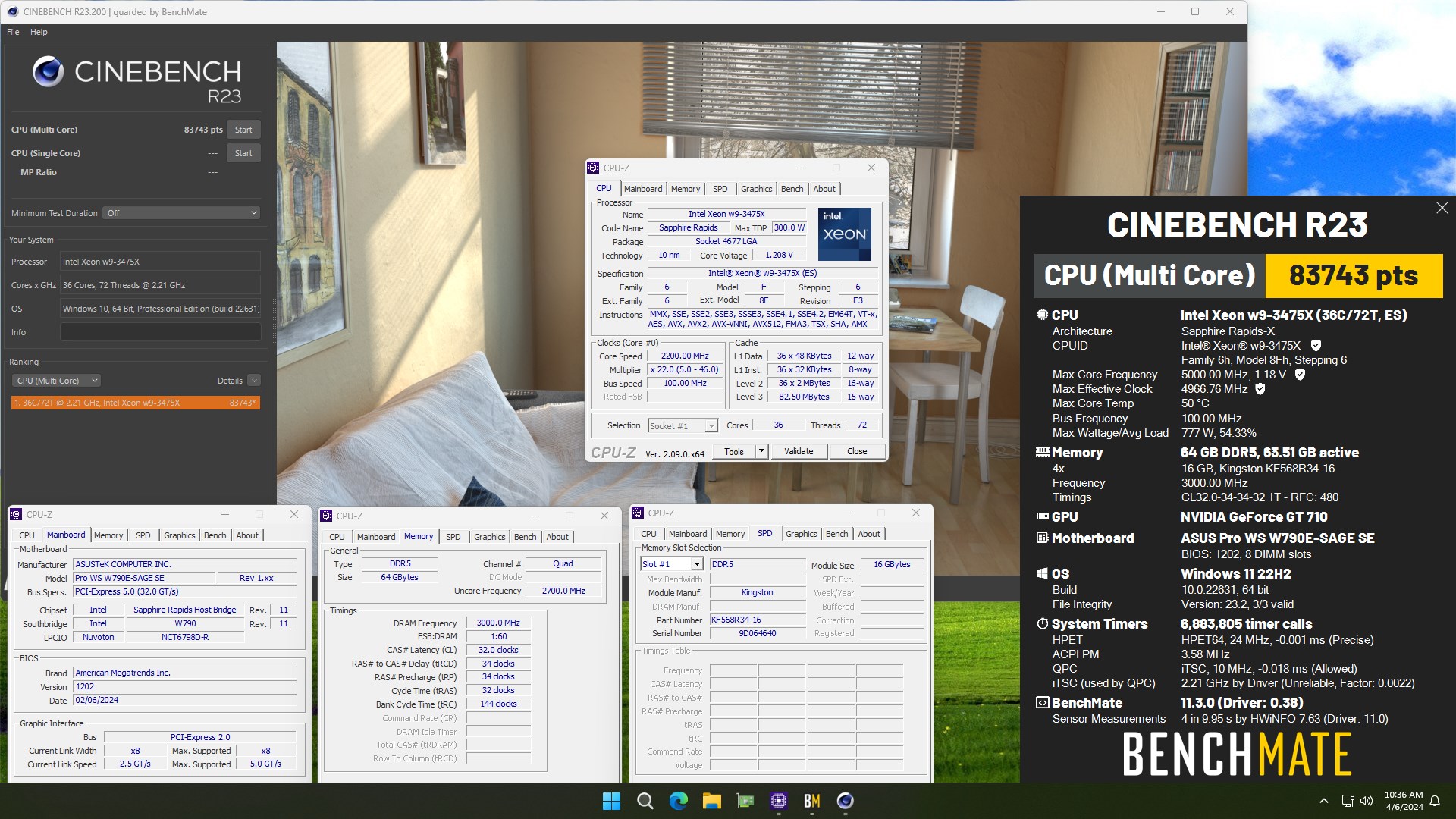
Task: Show hidden system tray icons
Action: pos(1324,801)
